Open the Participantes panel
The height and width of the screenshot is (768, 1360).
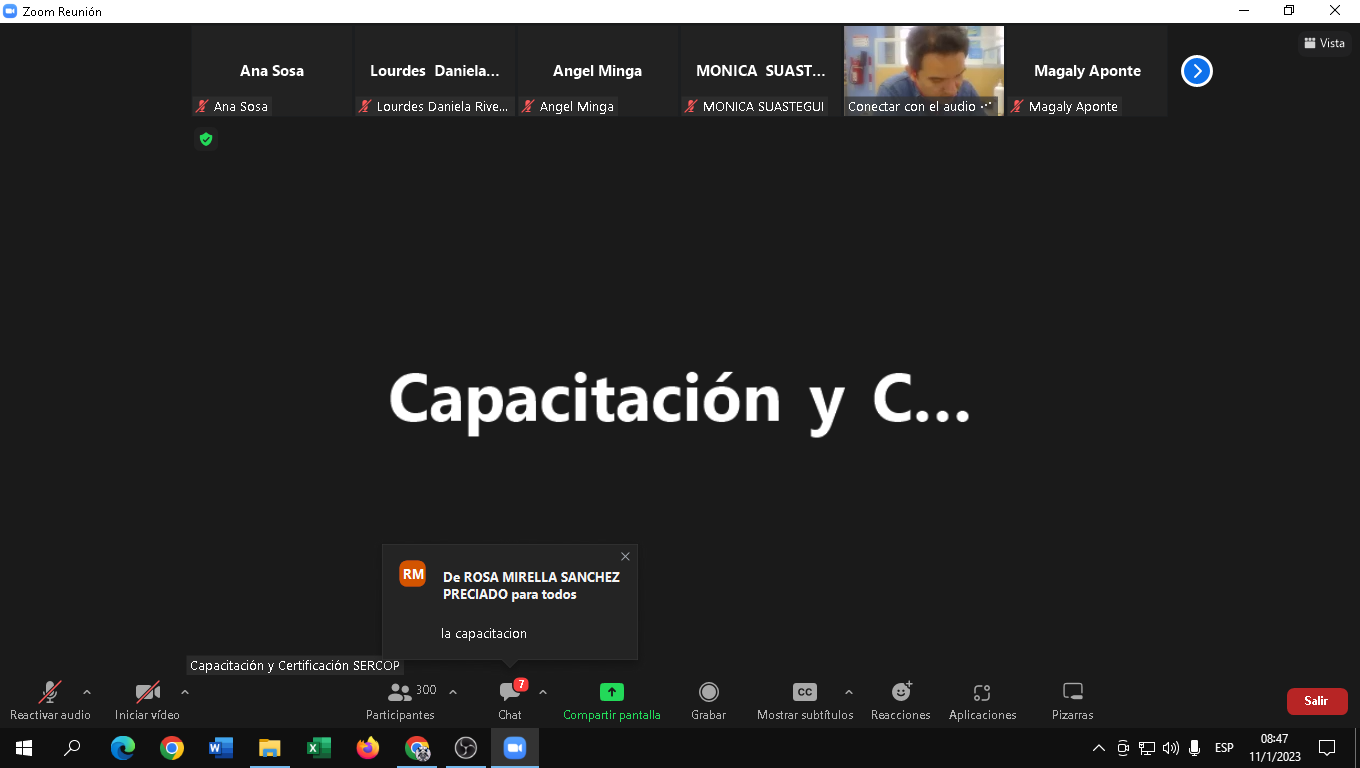[400, 699]
